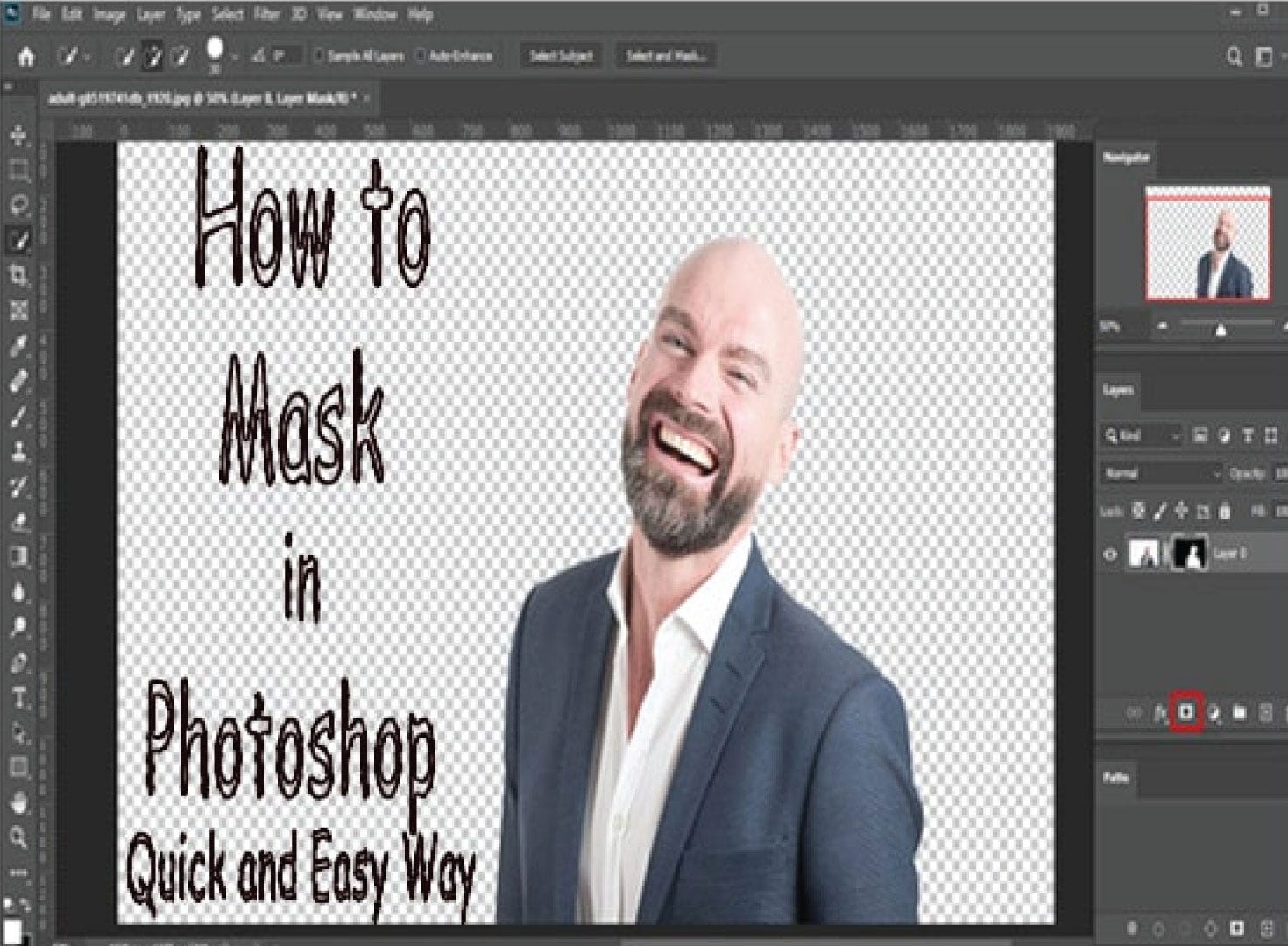This screenshot has width=1288, height=946.
Task: Open the File menu
Action: tap(41, 15)
